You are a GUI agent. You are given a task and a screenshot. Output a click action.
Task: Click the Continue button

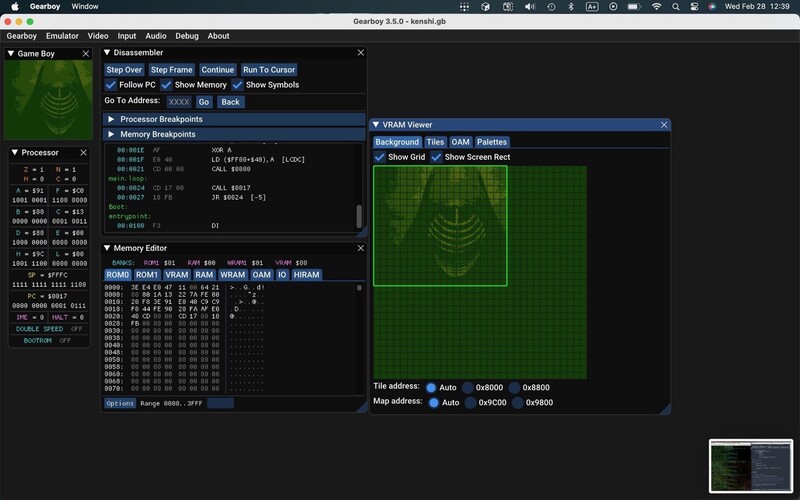[x=217, y=70]
